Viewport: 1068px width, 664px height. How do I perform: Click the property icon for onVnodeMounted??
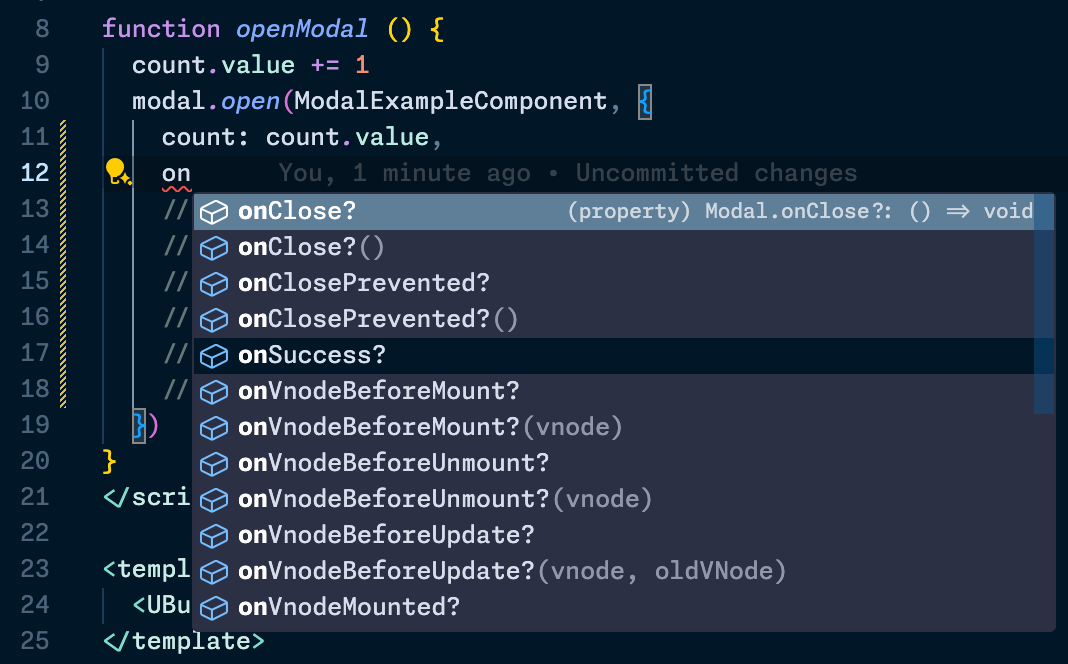[214, 607]
